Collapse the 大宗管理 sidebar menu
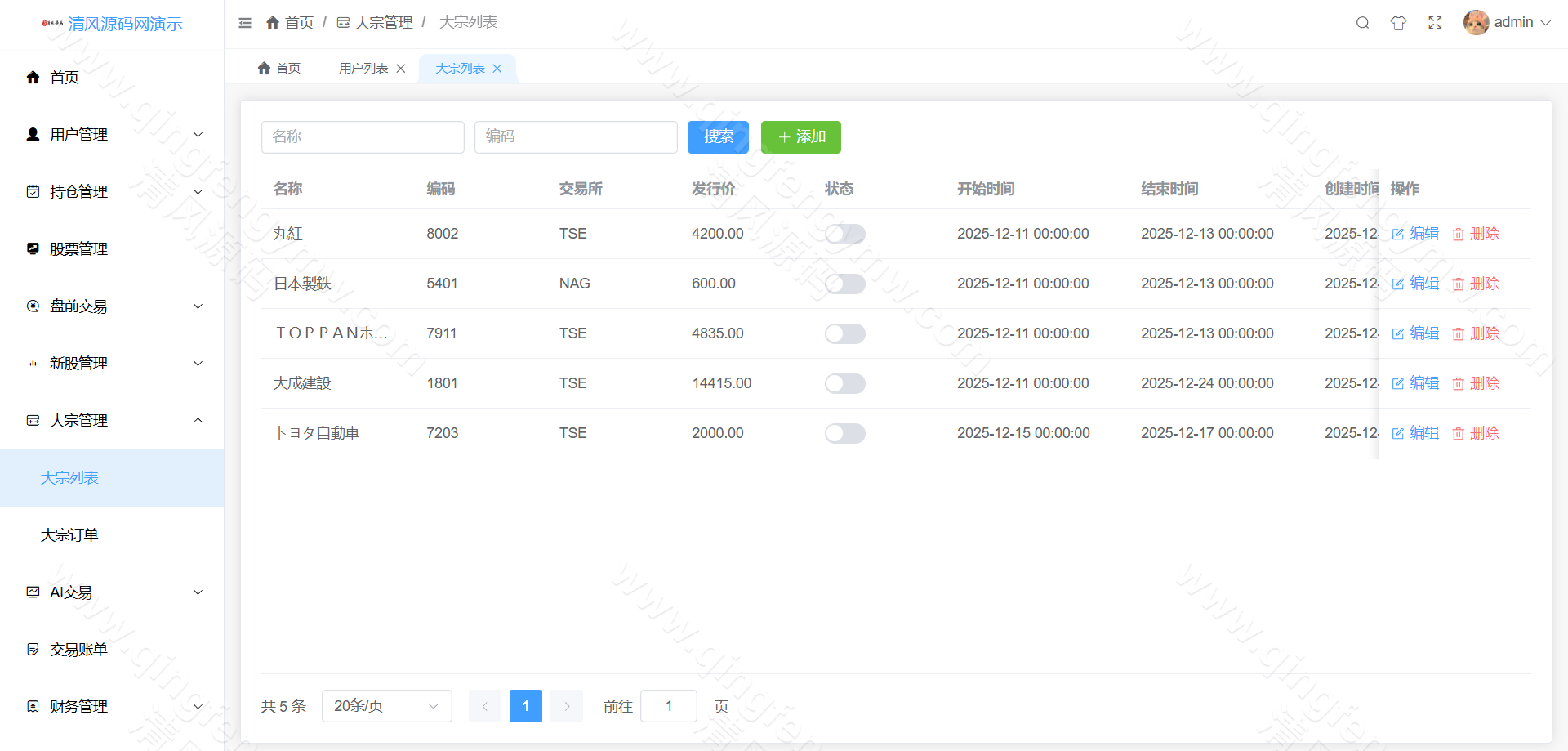The image size is (1568, 751). point(112,421)
